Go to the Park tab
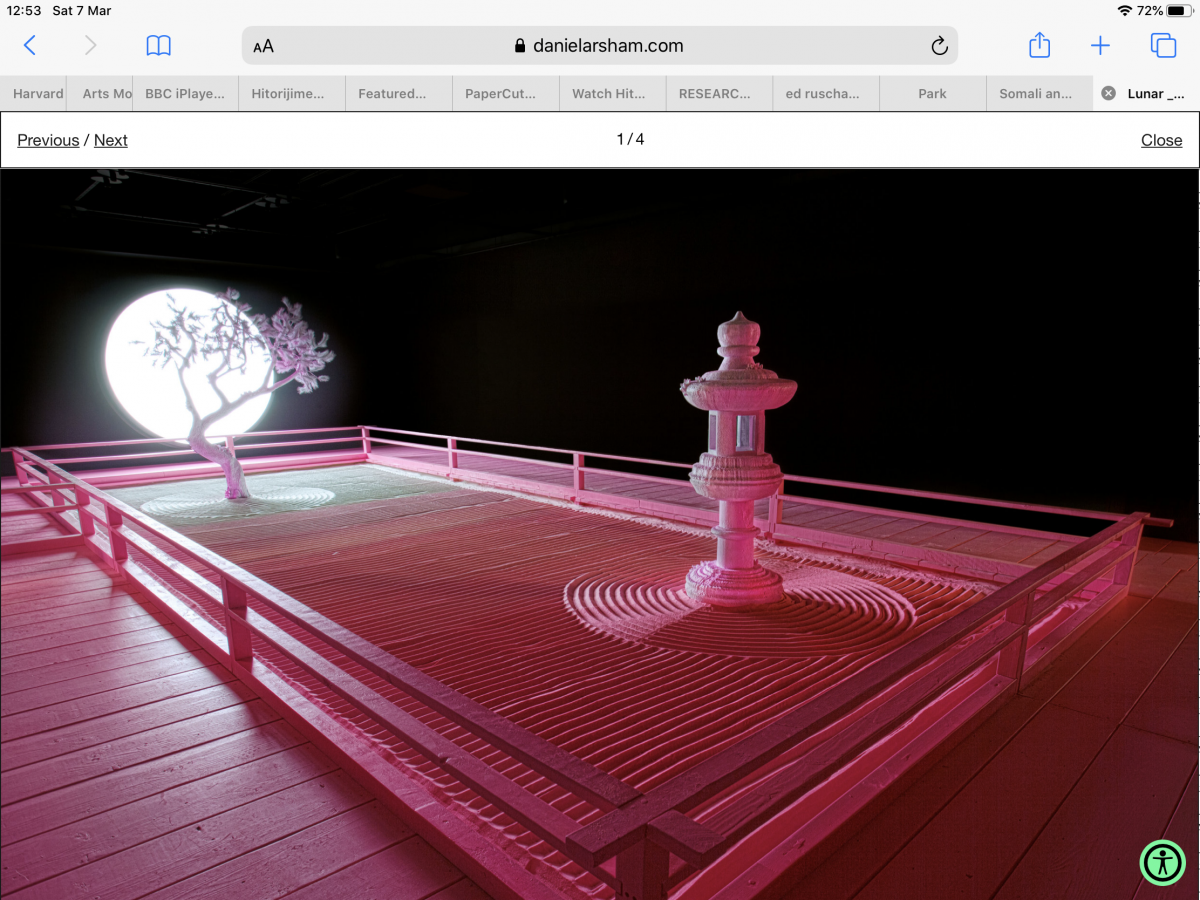Screen dimensions: 1200x900 pos(932,93)
